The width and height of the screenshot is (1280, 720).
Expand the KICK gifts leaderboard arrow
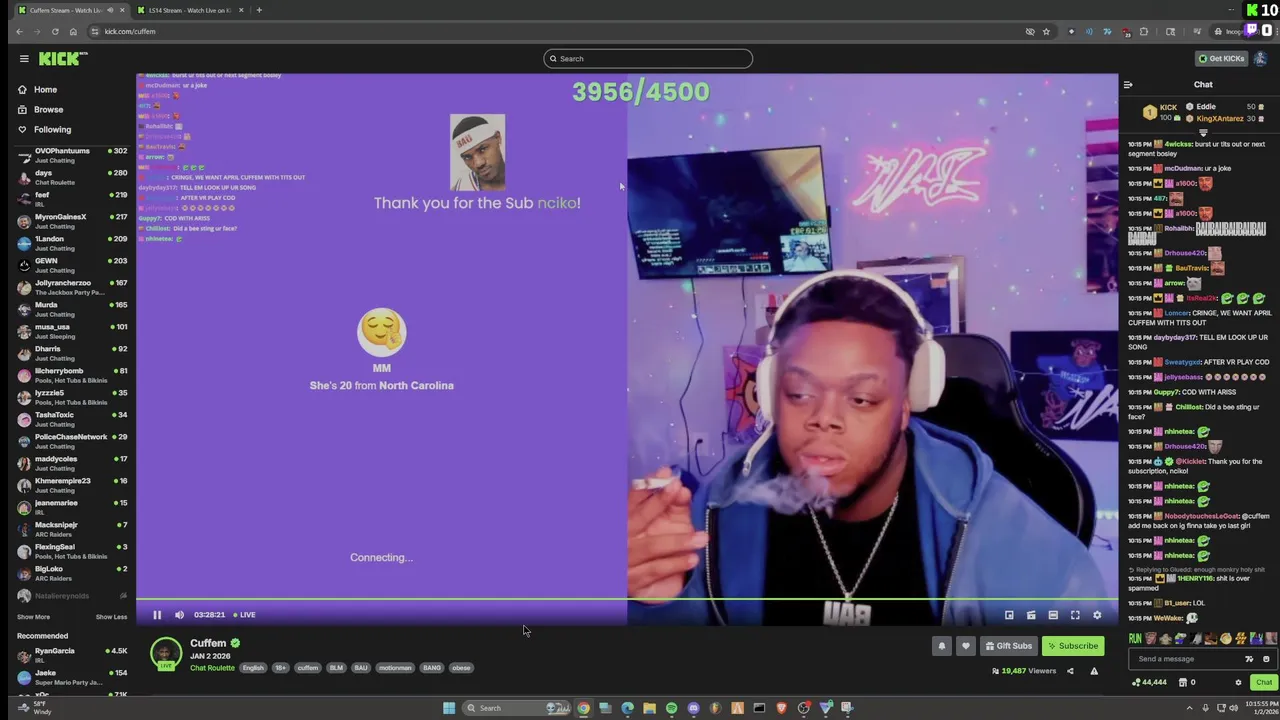pyautogui.click(x=1203, y=132)
